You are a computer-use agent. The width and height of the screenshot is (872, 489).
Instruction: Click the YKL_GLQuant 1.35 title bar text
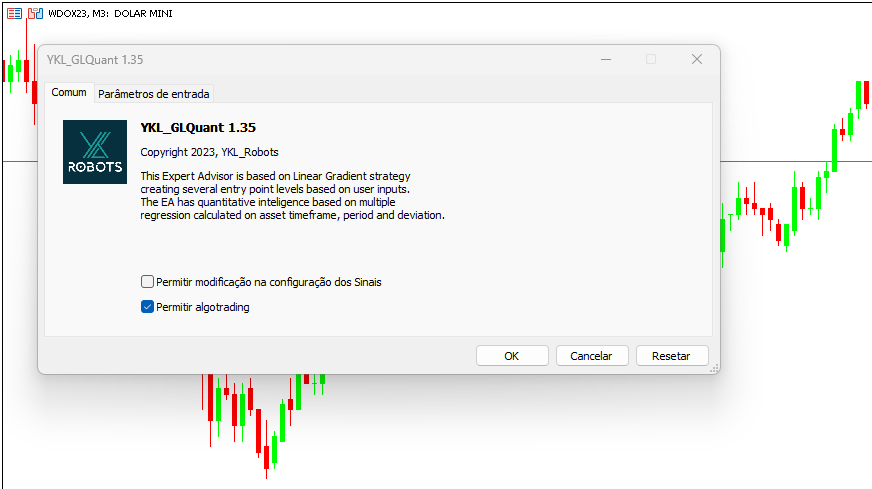tap(95, 60)
